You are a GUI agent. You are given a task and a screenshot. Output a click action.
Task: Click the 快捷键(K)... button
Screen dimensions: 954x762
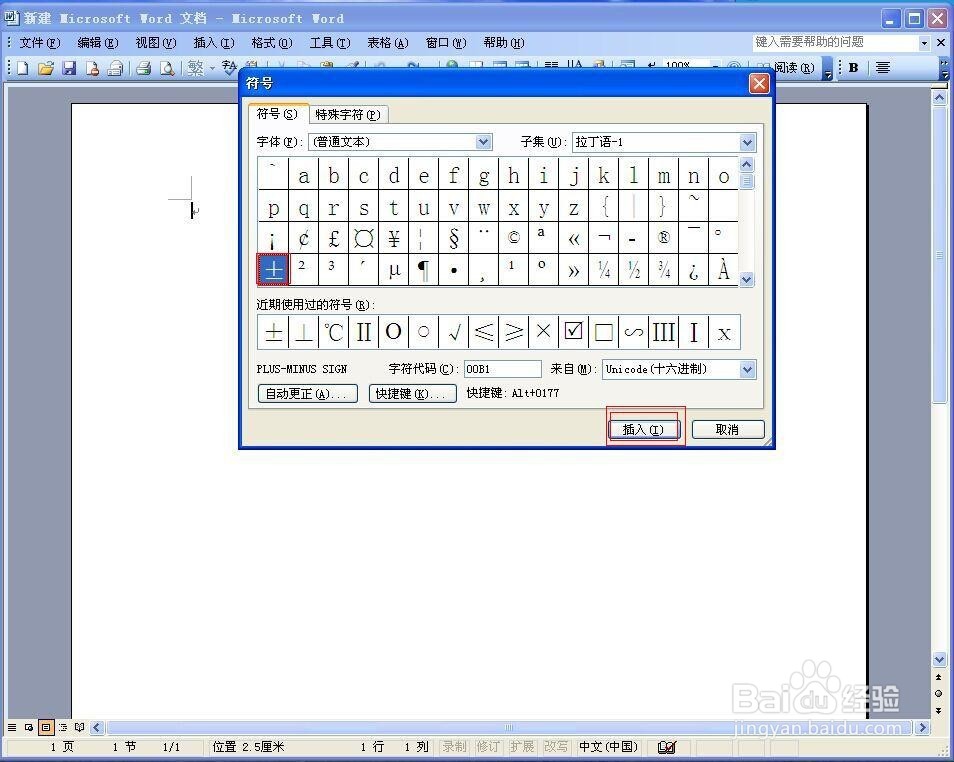(x=413, y=394)
